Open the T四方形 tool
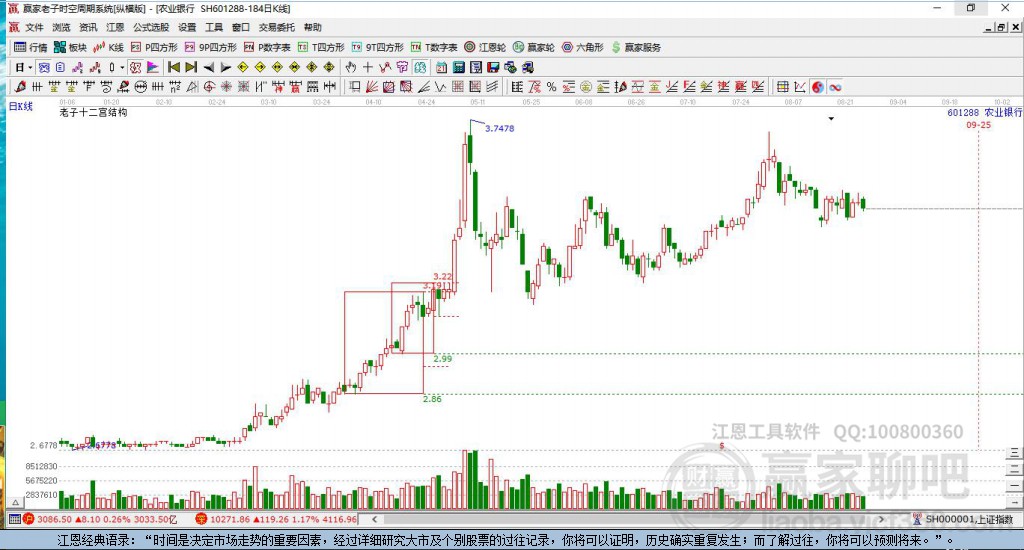The image size is (1024, 550). pyautogui.click(x=321, y=47)
